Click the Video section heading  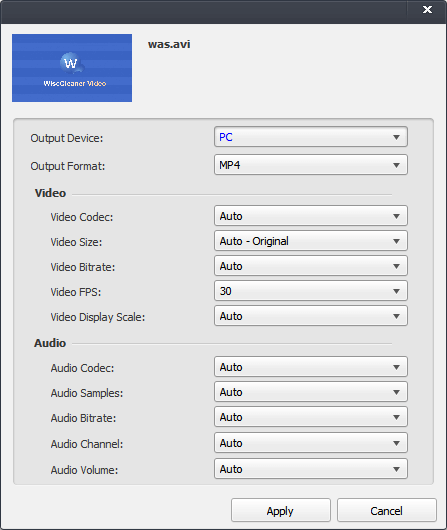(x=50, y=193)
